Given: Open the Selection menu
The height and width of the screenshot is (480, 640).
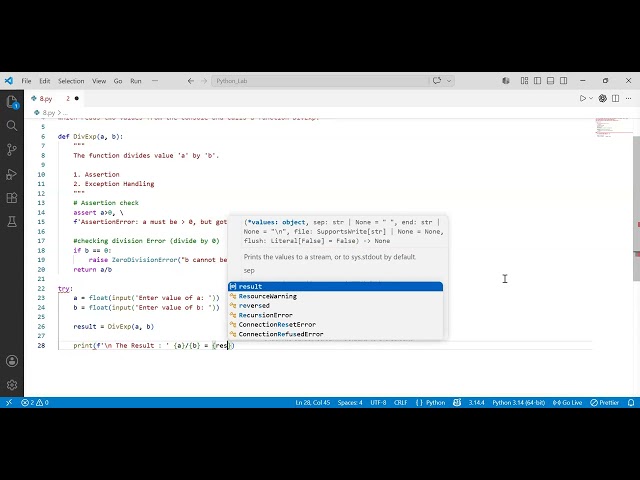Looking at the screenshot, I should [x=71, y=81].
